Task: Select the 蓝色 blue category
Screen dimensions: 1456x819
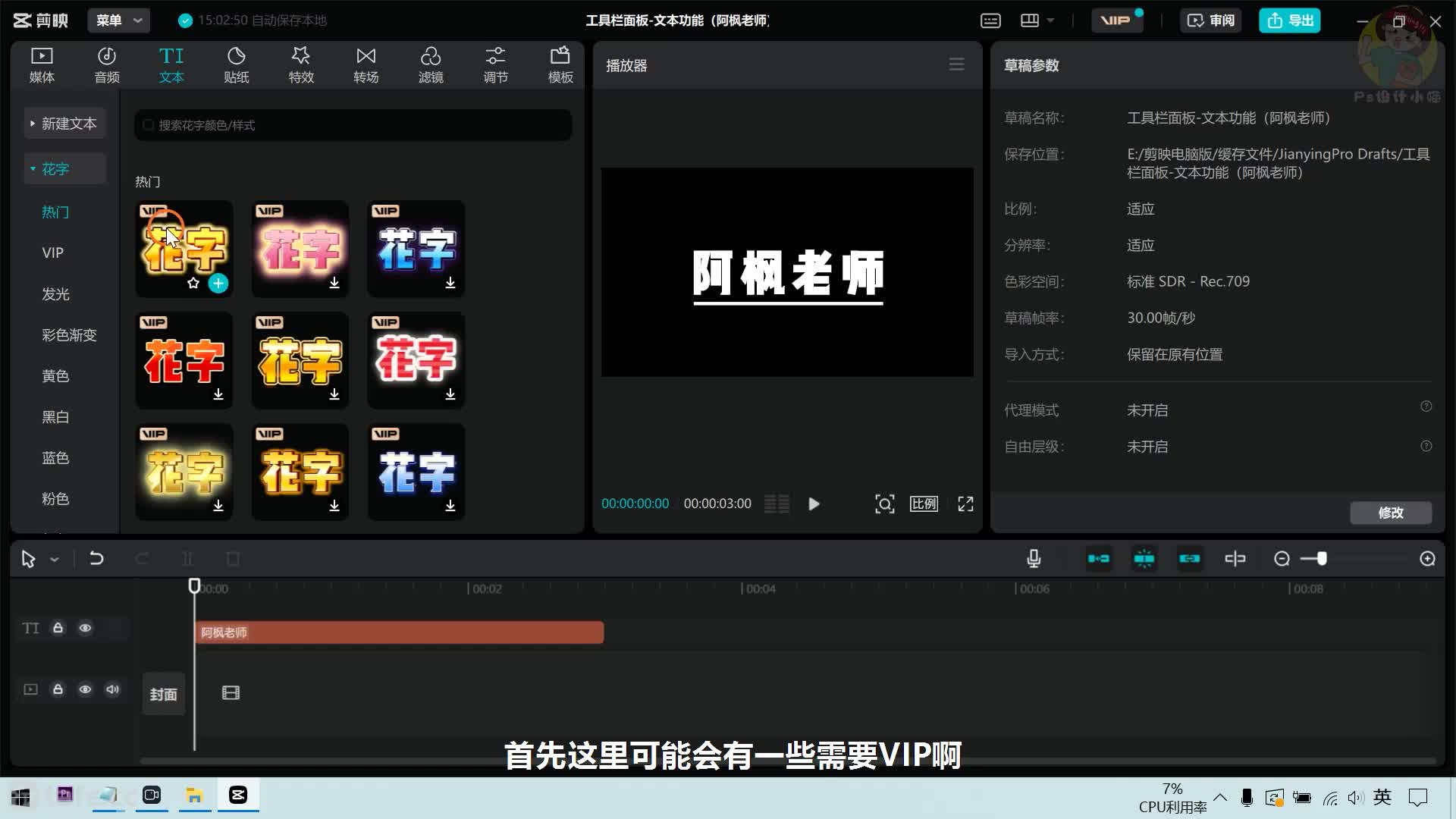Action: [x=55, y=457]
